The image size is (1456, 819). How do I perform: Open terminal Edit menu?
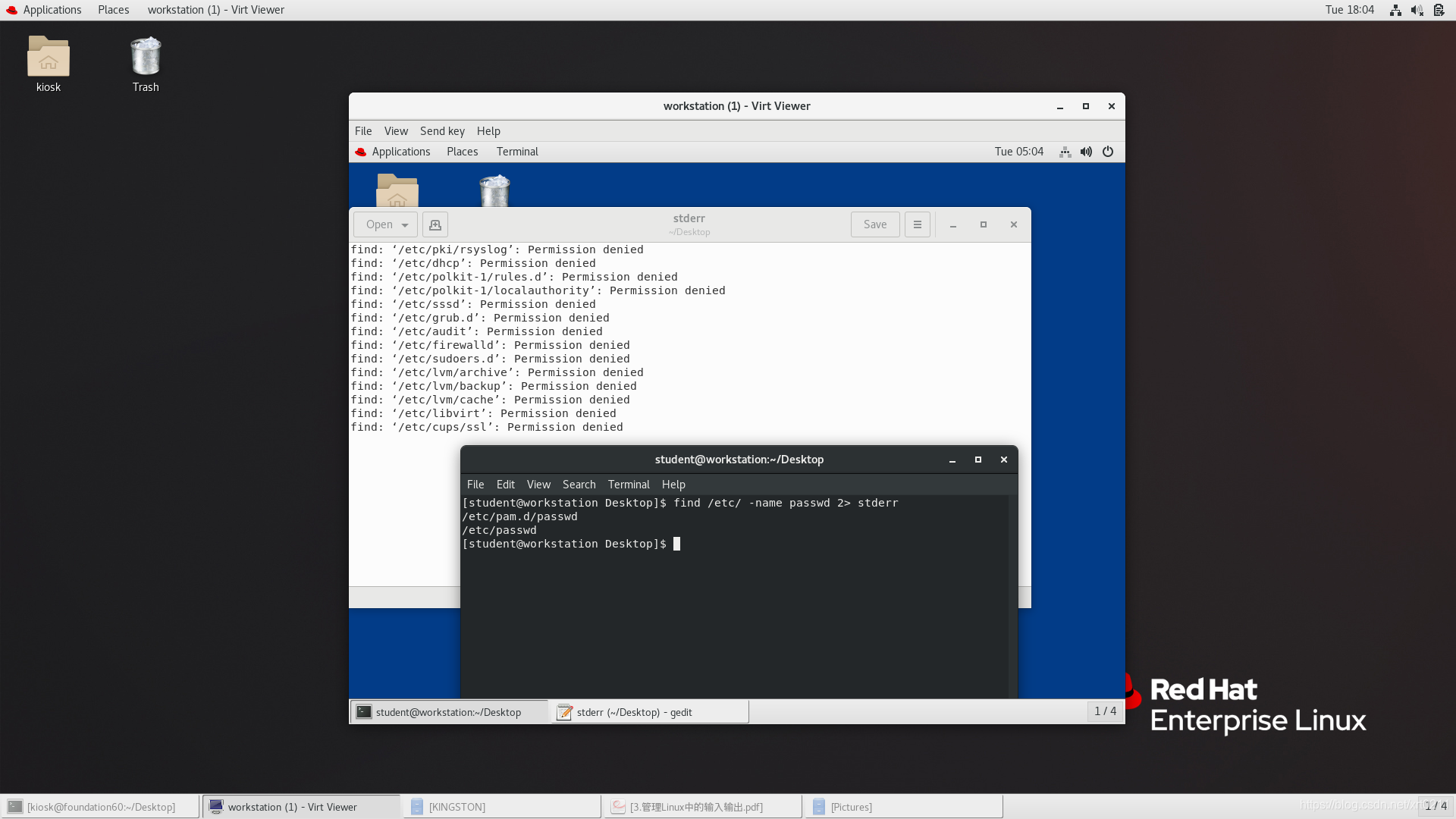click(x=505, y=485)
